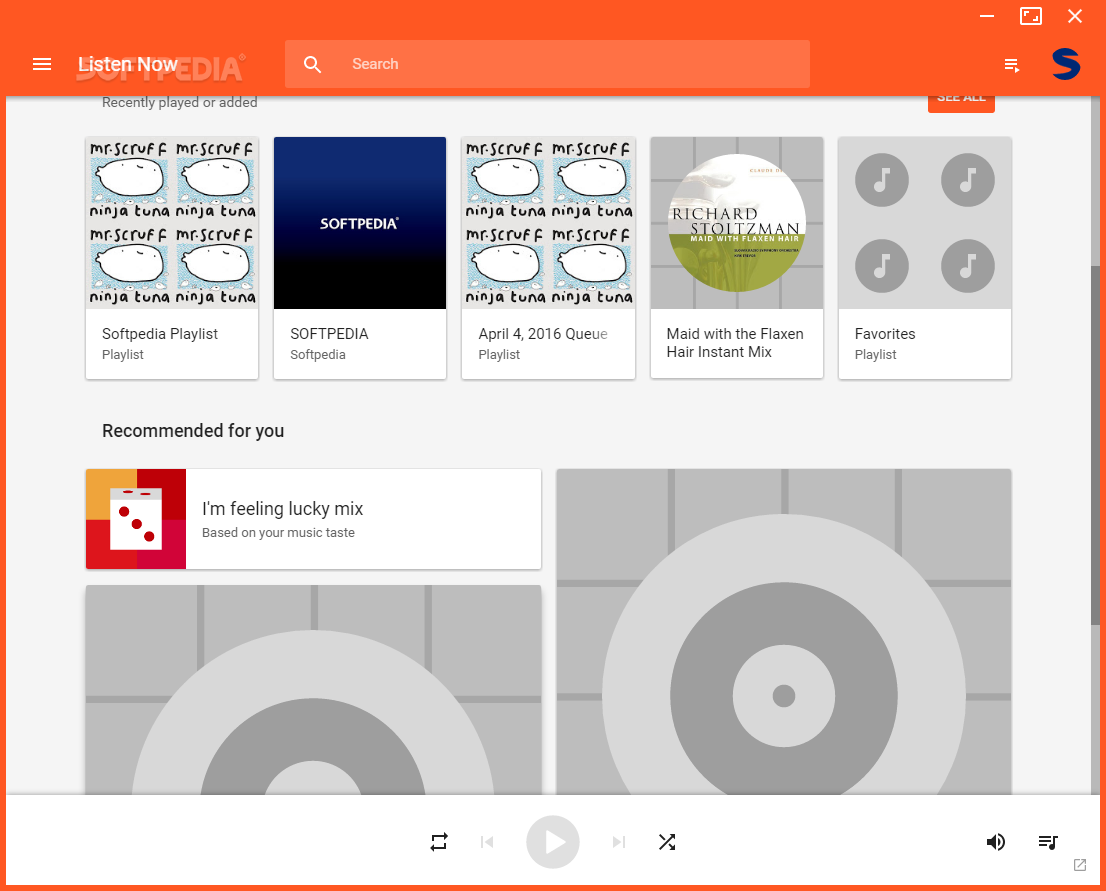
Task: Open Favorites playlist placeholder artwork
Action: pyautogui.click(x=925, y=223)
